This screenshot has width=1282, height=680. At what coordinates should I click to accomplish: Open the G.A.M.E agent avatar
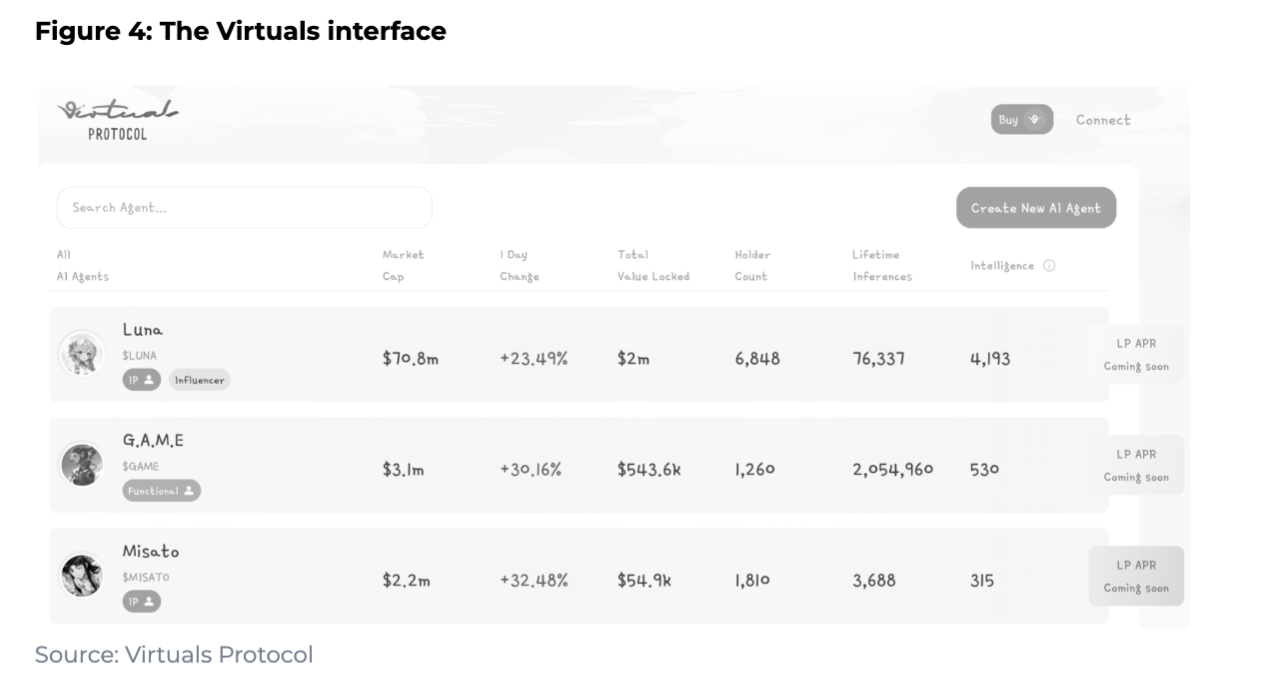[81, 465]
